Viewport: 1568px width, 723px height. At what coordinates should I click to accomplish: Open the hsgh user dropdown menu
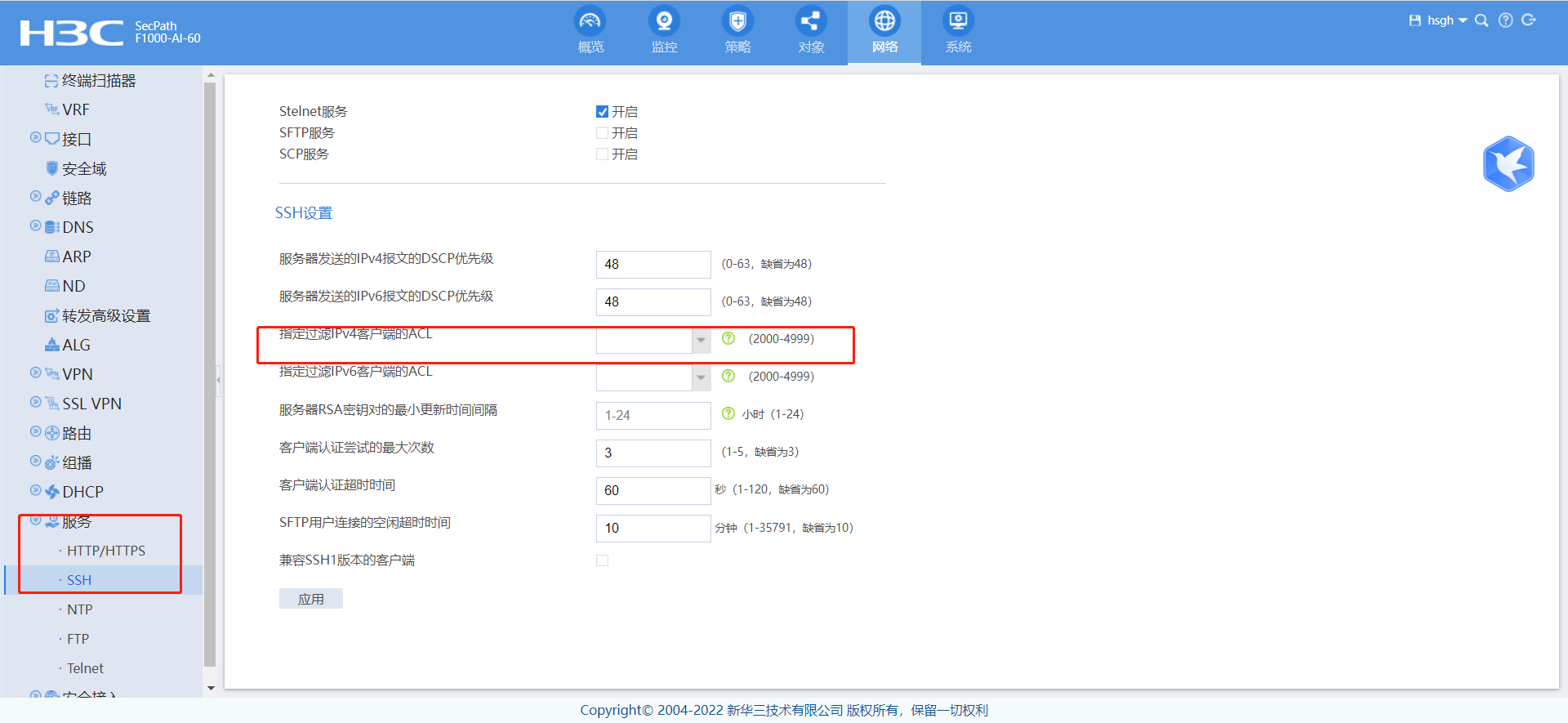pyautogui.click(x=1446, y=20)
